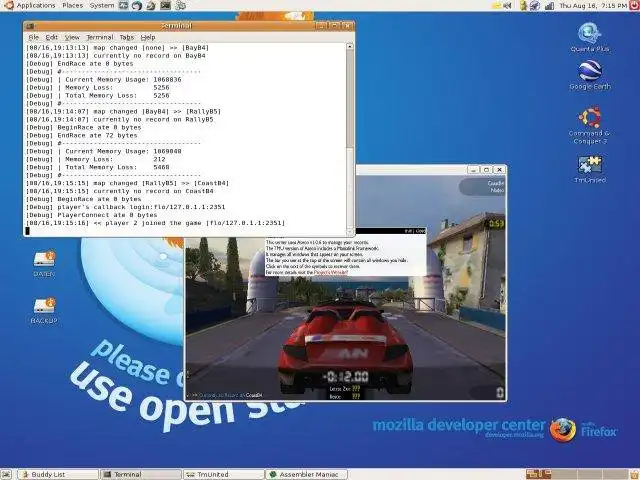
Task: Minimize the Terminal window
Action: coord(321,26)
